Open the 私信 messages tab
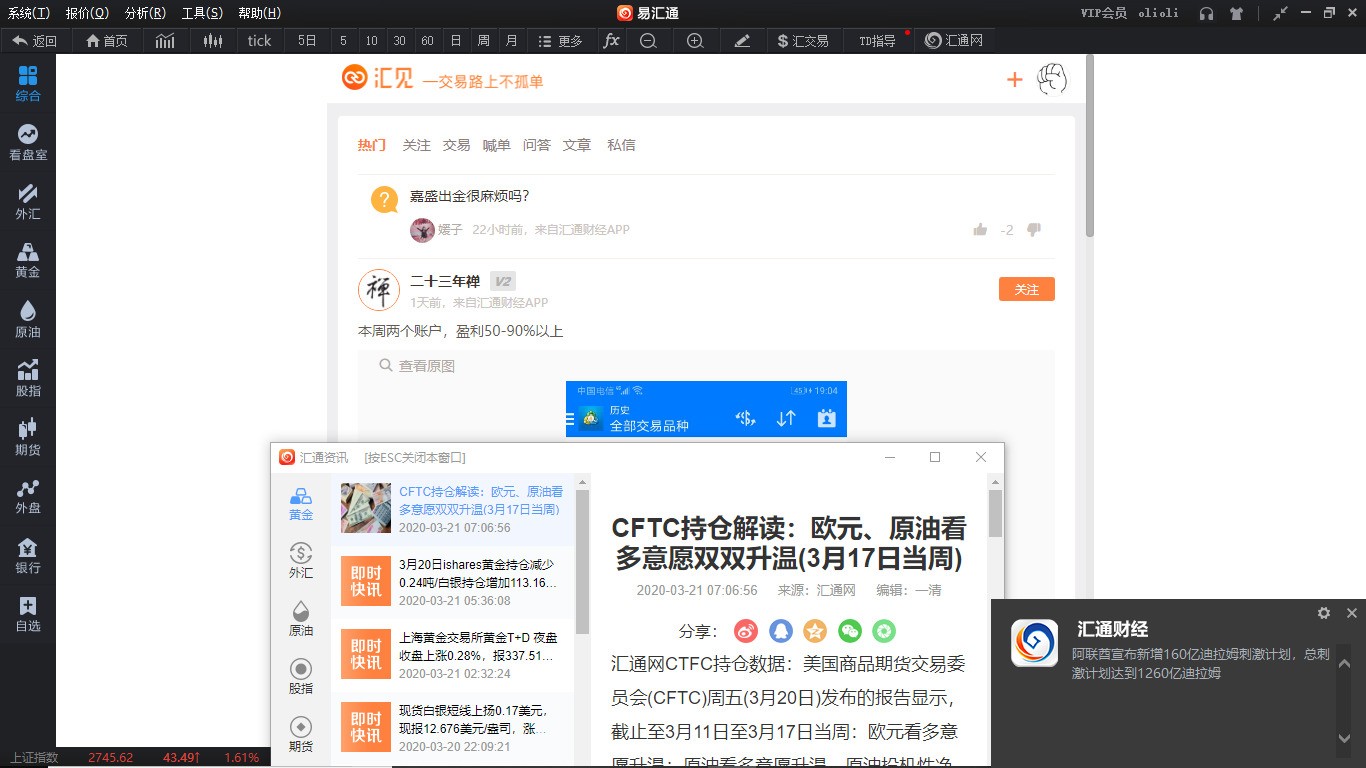1366x768 pixels. click(621, 145)
